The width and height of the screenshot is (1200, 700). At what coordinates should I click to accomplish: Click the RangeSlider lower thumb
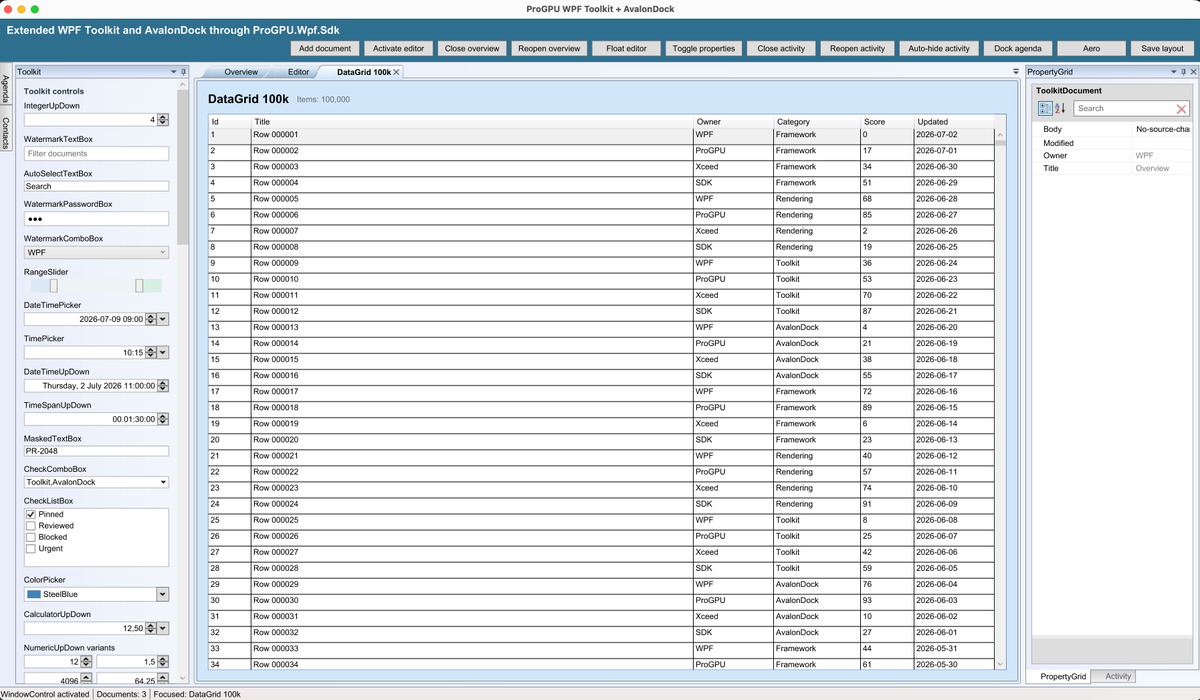[53, 286]
